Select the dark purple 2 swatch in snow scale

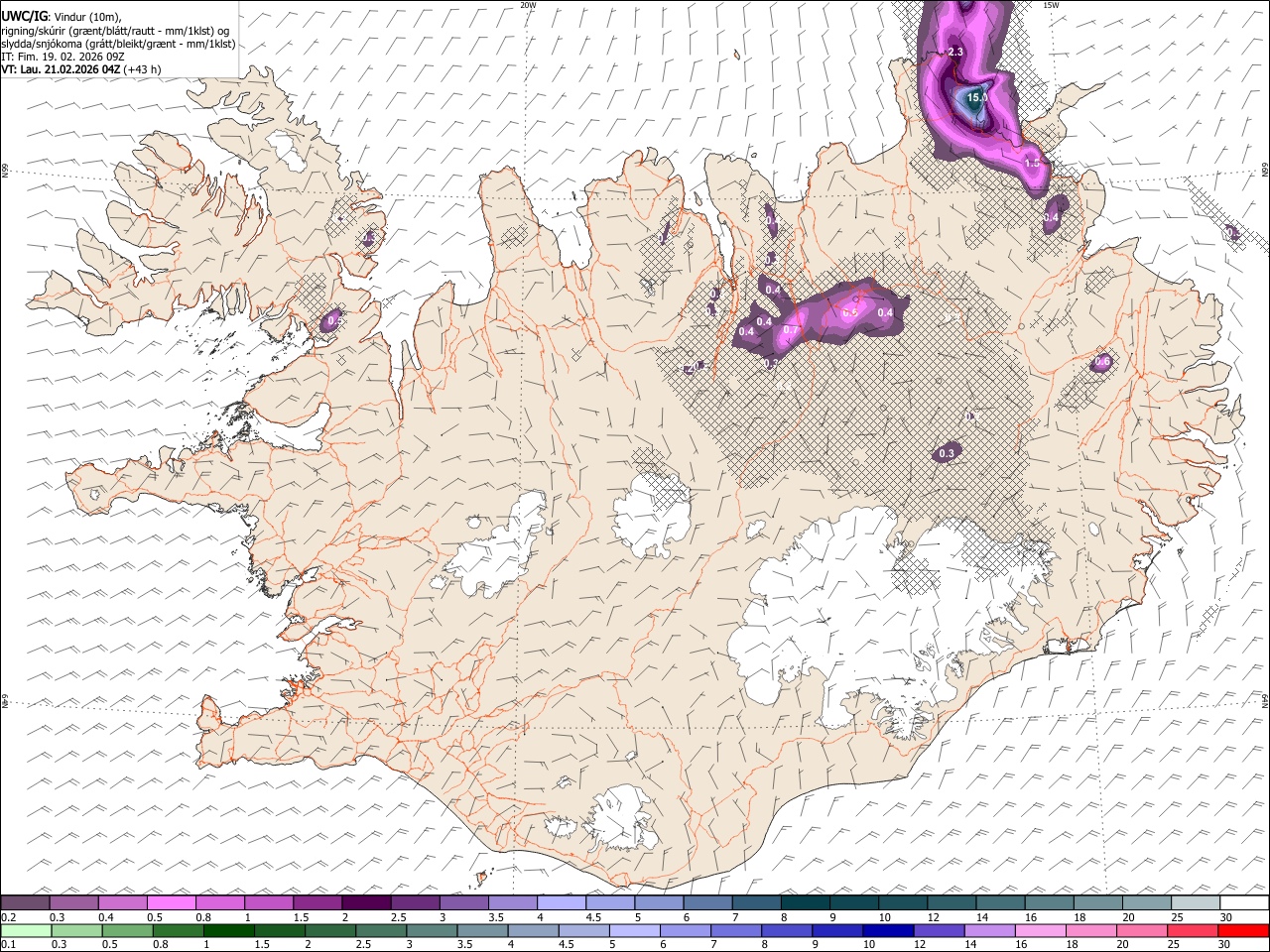coord(366,903)
